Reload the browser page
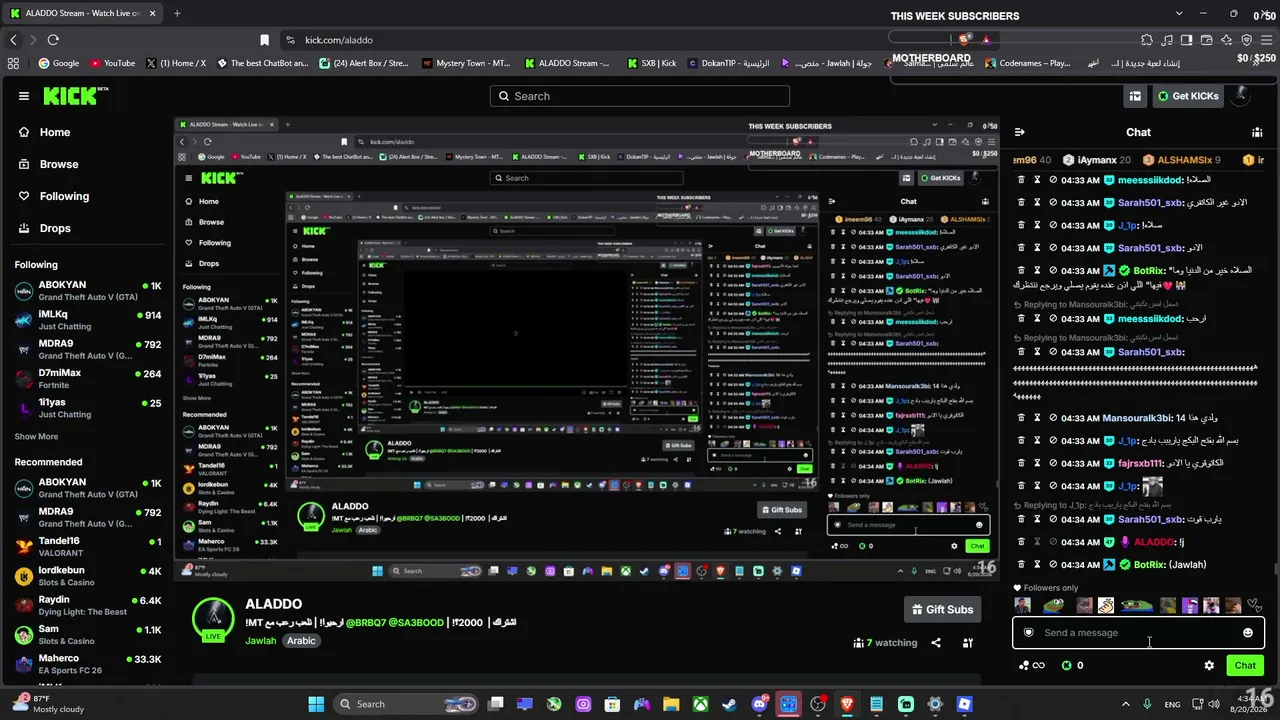This screenshot has height=720, width=1280. pyautogui.click(x=53, y=40)
